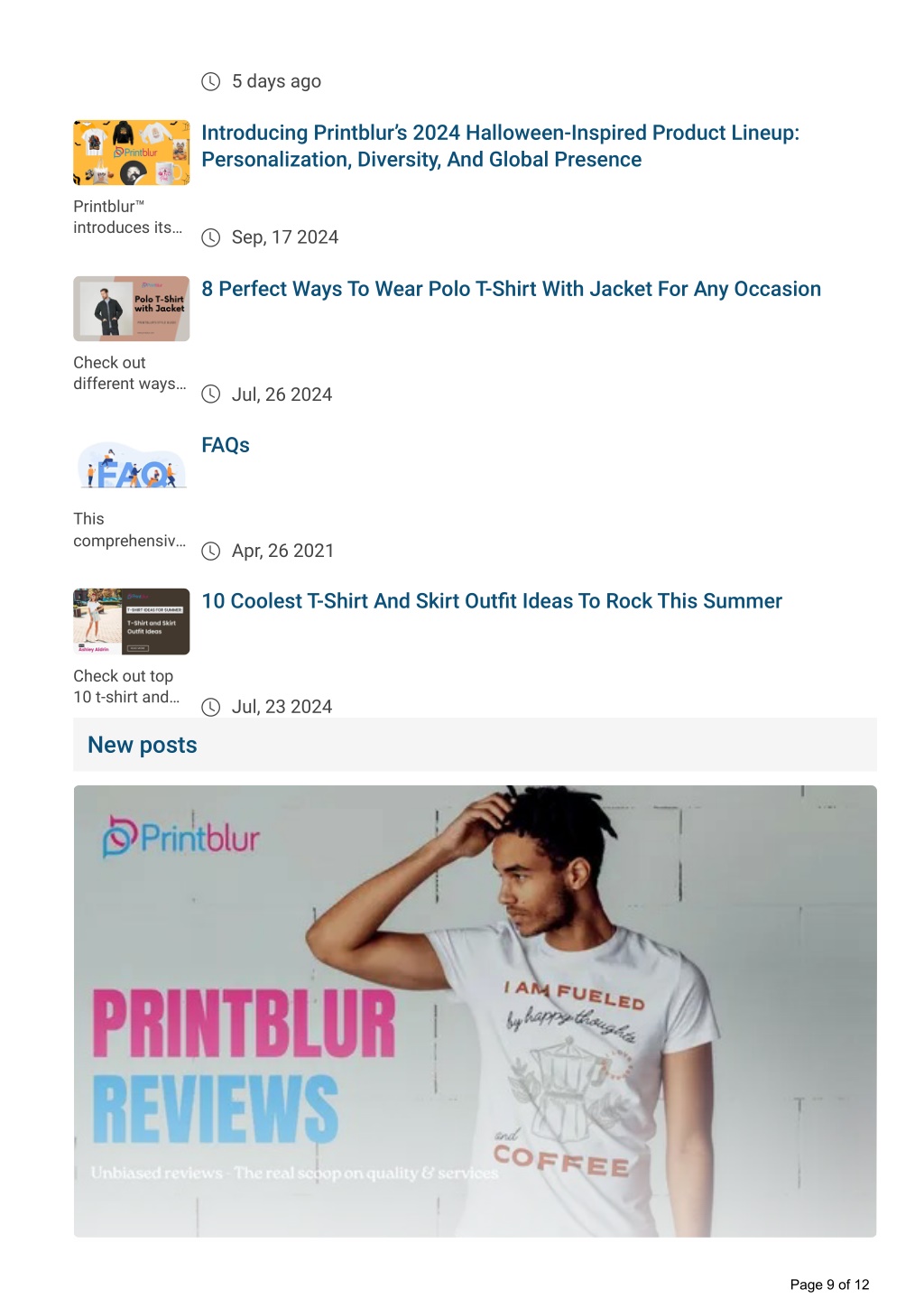Open the Printblur Reviews banner image

(475, 1011)
